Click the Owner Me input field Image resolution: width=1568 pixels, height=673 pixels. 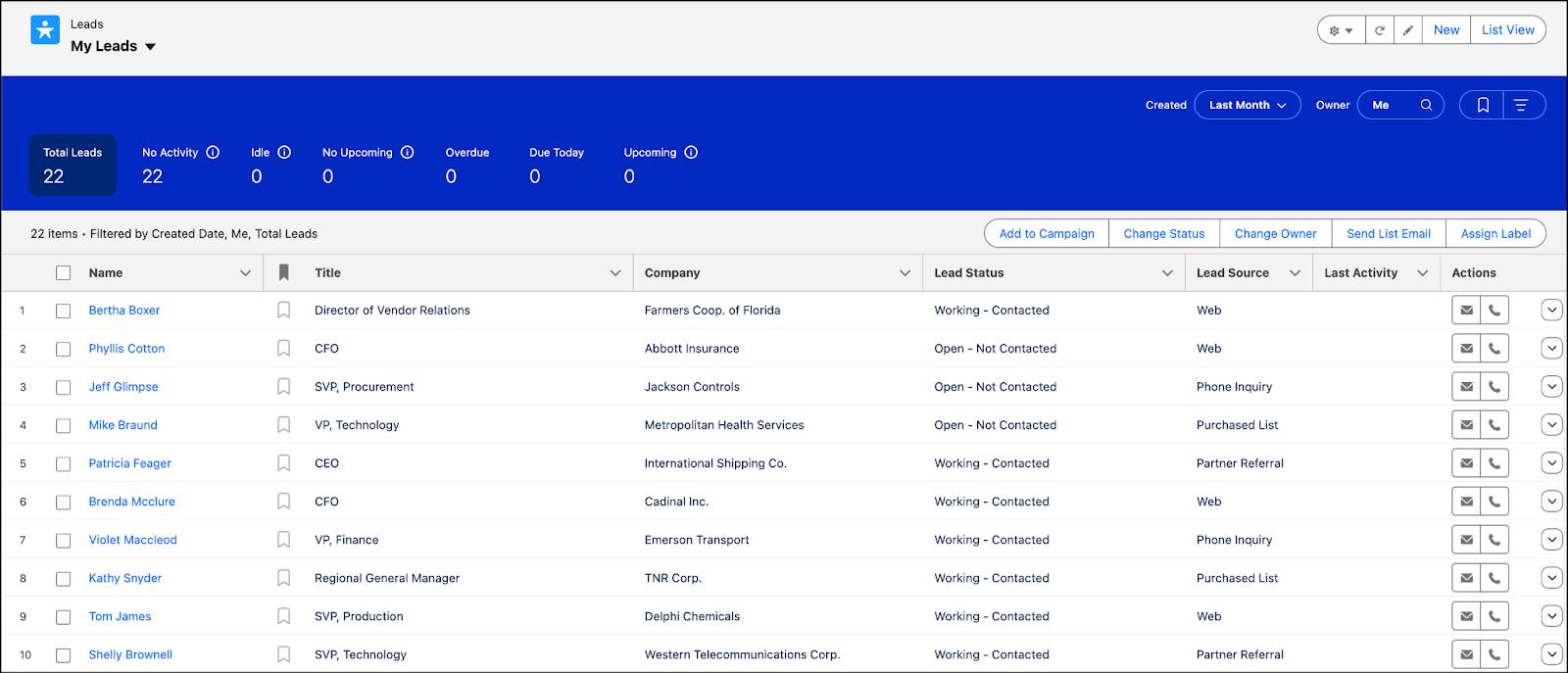[1400, 105]
